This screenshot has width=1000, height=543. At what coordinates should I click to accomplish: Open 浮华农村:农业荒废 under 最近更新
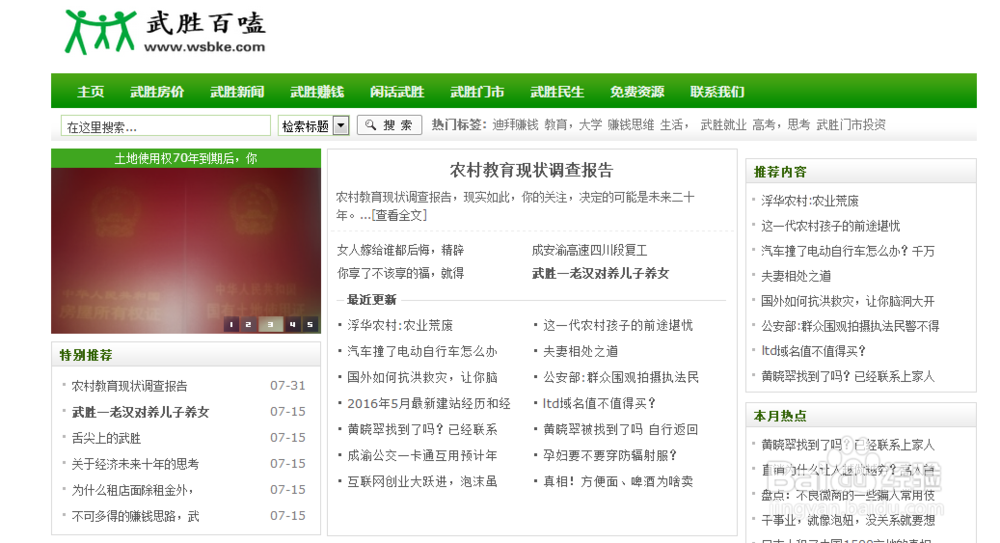(400, 325)
